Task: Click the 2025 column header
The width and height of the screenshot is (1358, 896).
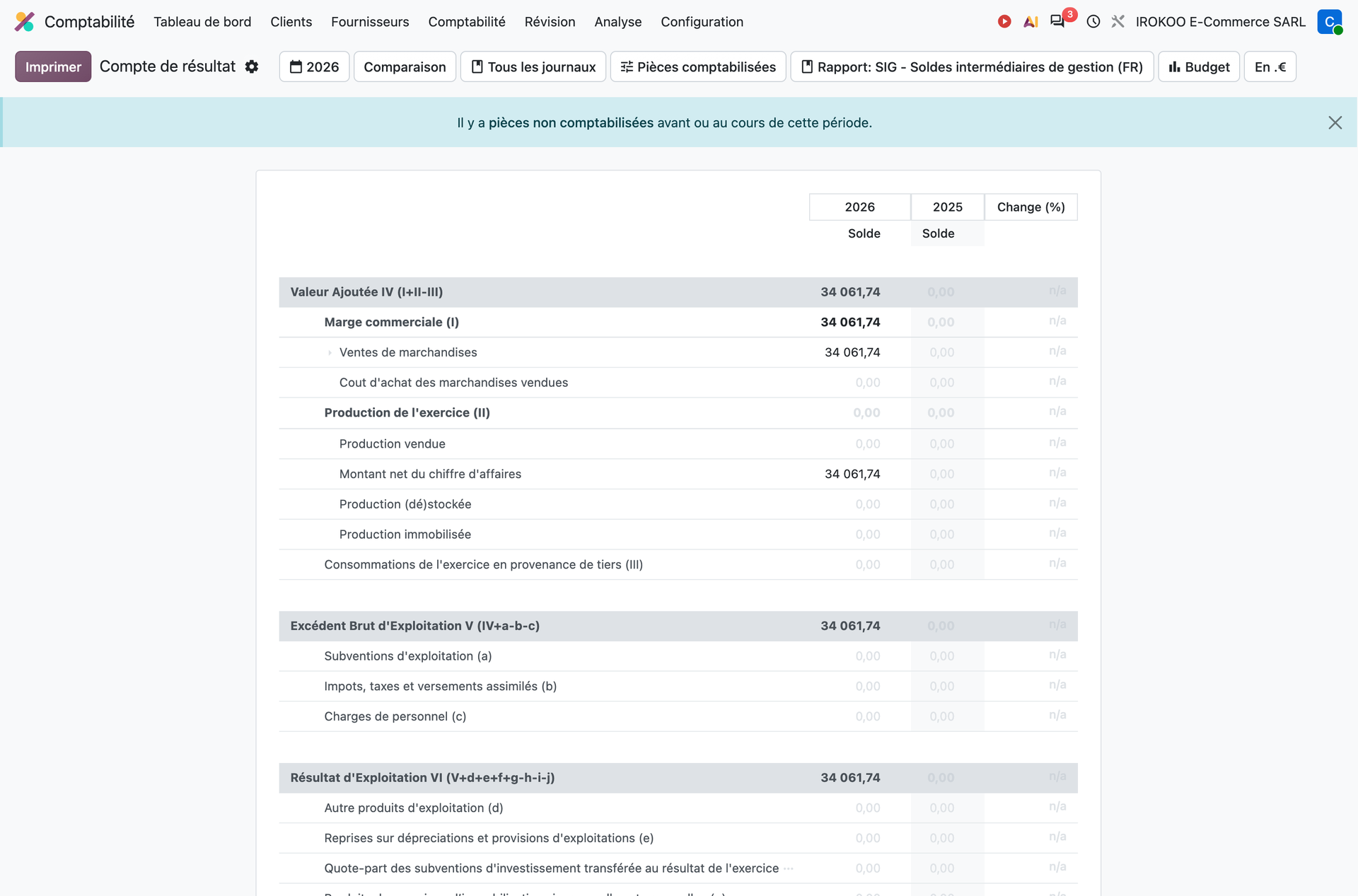Action: (947, 206)
